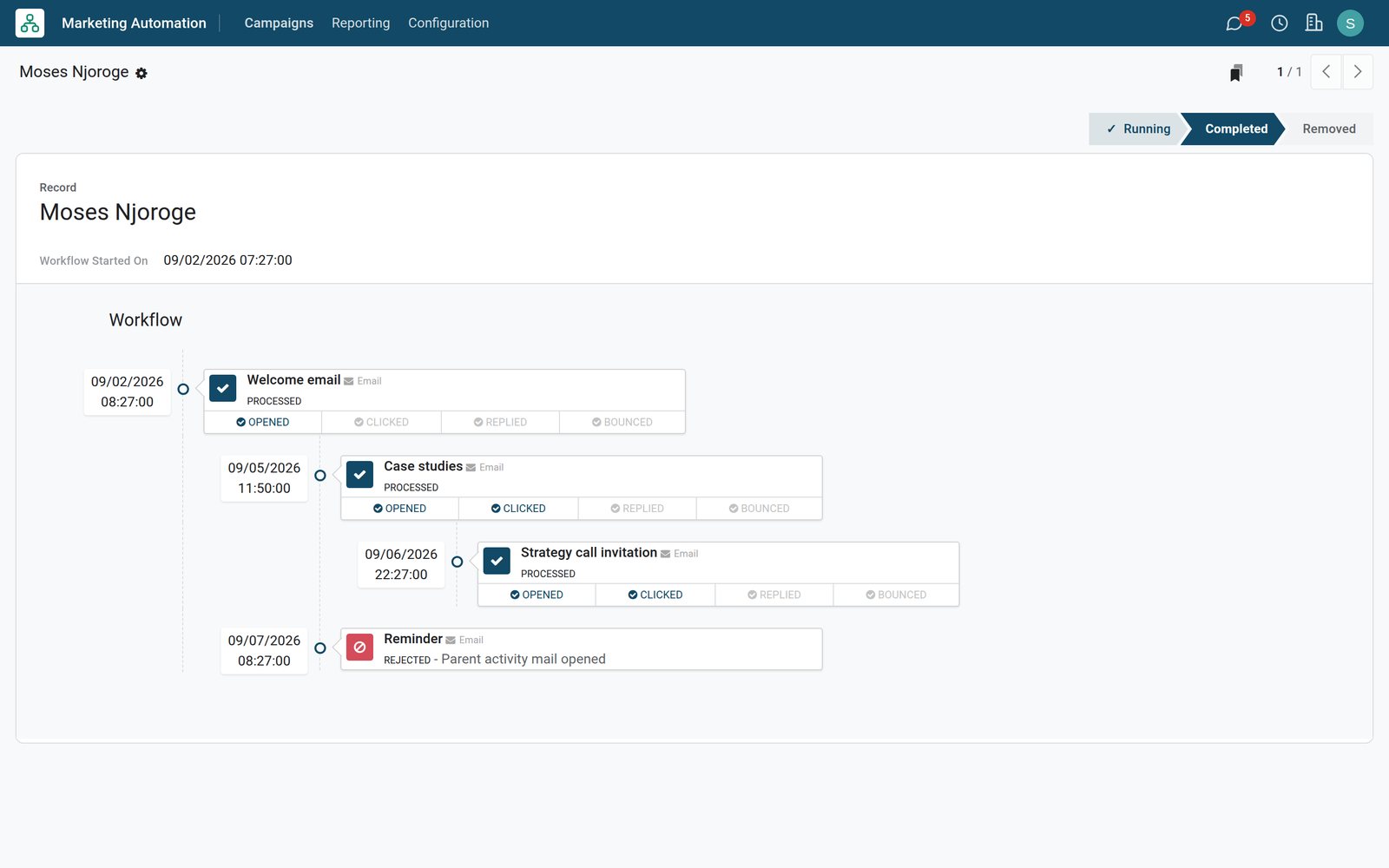Click OPENED on the Welcome email
The width and height of the screenshot is (1389, 868).
coord(263,422)
